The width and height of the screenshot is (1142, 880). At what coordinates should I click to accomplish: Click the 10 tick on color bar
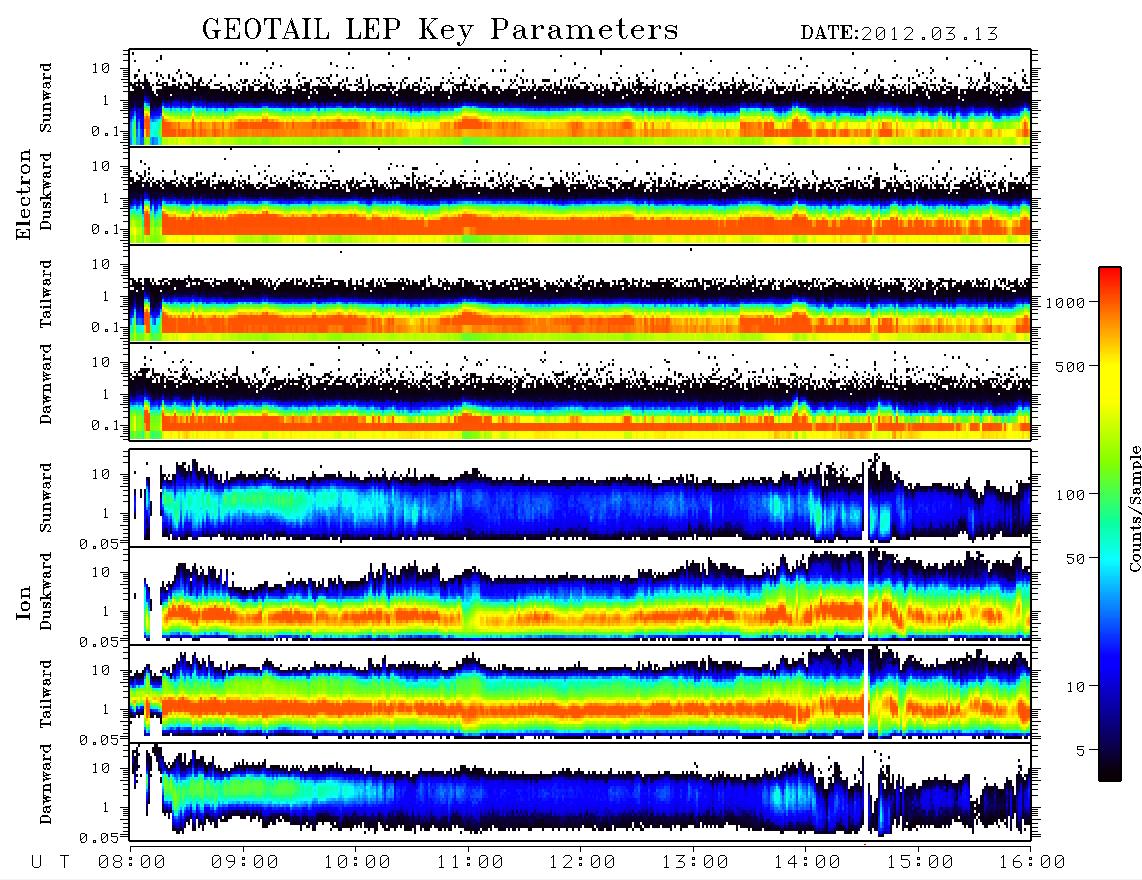coord(1075,687)
